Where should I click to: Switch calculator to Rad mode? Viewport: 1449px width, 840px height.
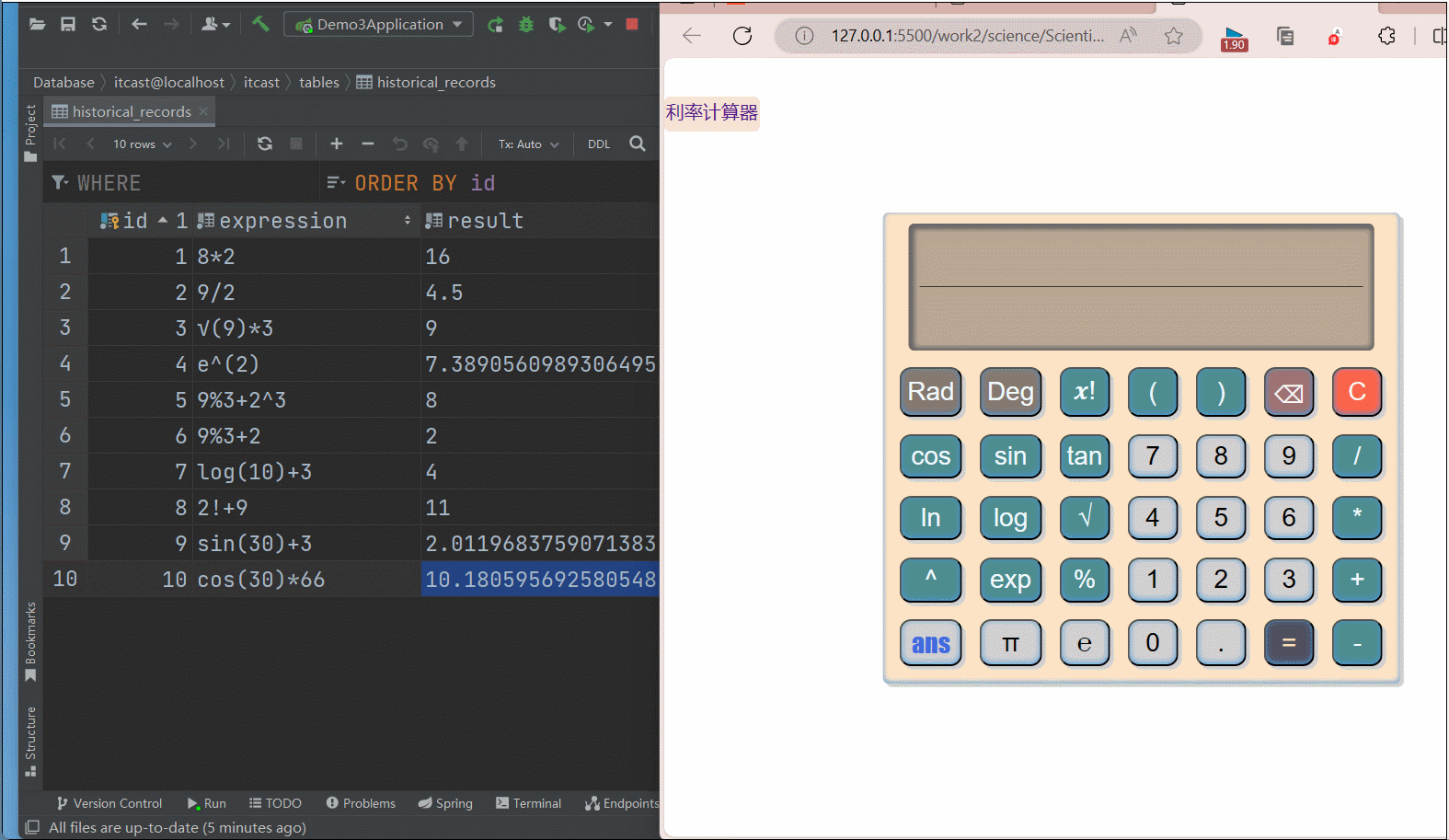[x=930, y=392]
